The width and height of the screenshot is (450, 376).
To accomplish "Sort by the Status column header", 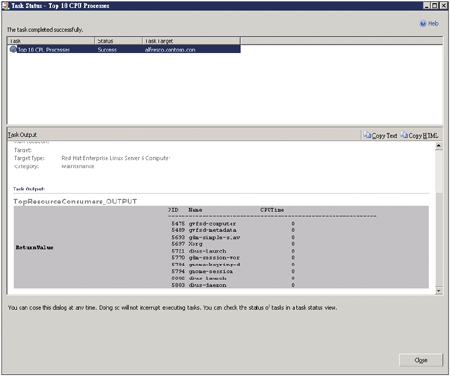I will 118,41.
